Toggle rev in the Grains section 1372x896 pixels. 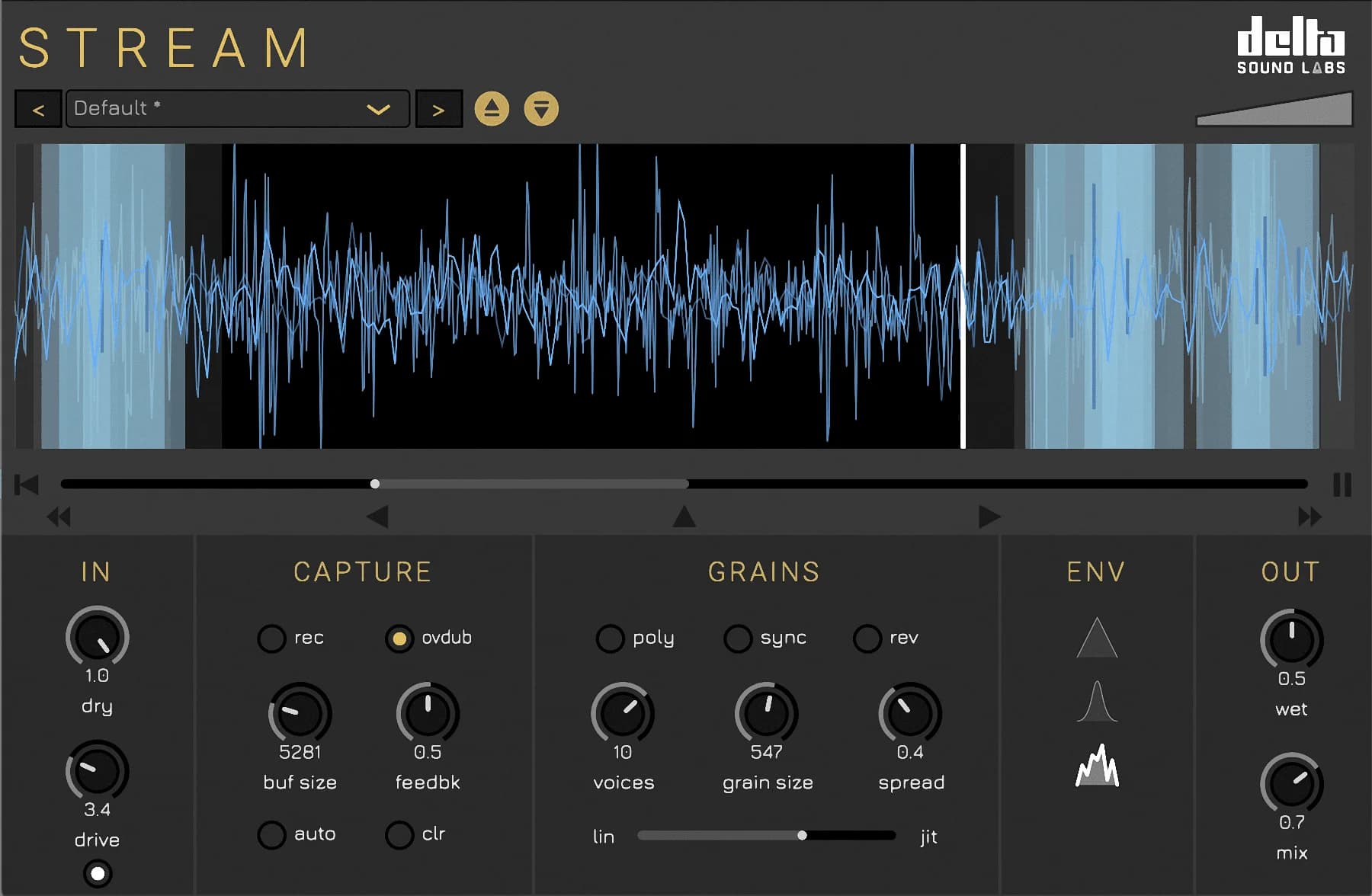point(867,638)
